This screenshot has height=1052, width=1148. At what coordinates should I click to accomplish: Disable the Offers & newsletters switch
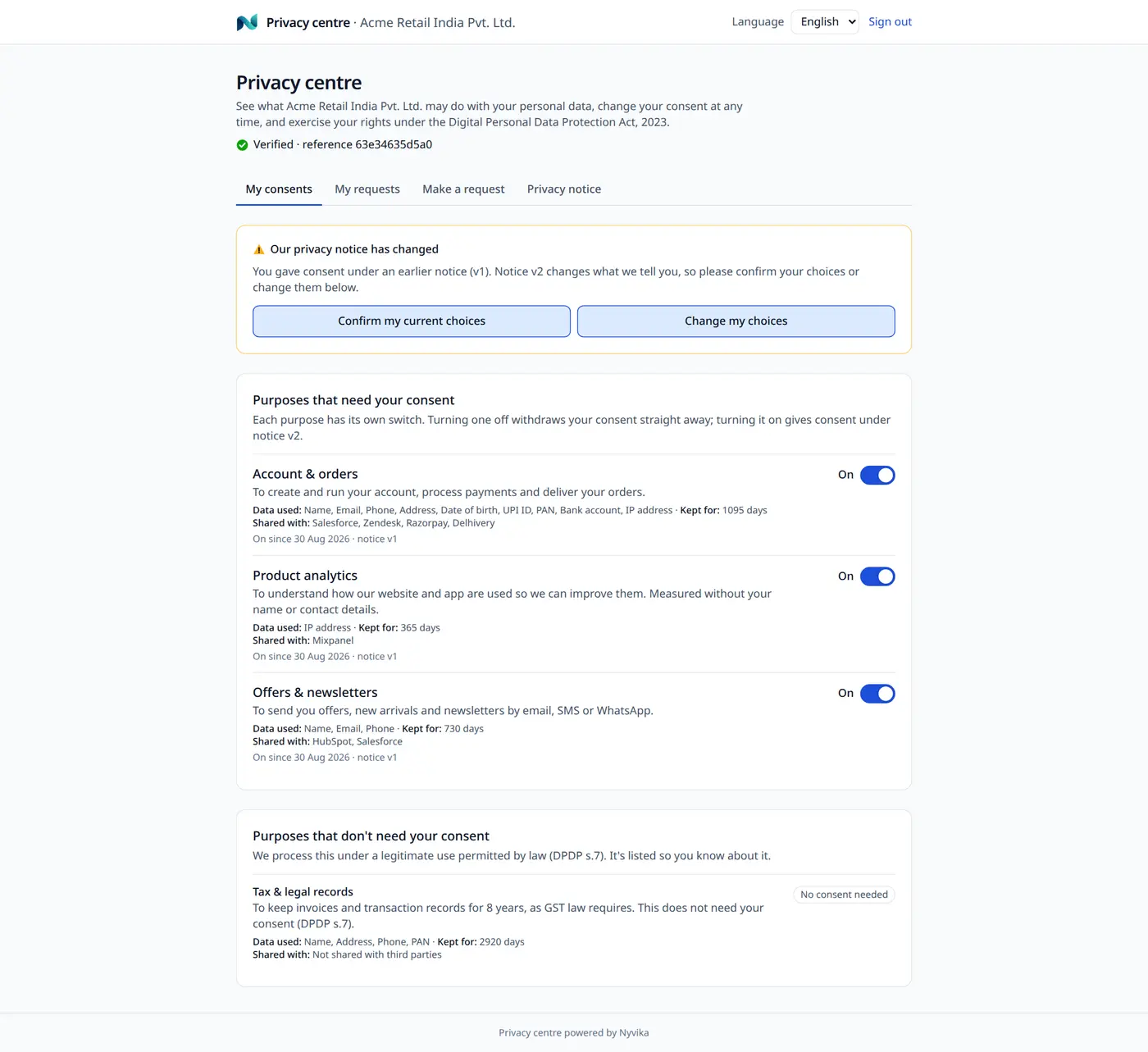coord(877,694)
